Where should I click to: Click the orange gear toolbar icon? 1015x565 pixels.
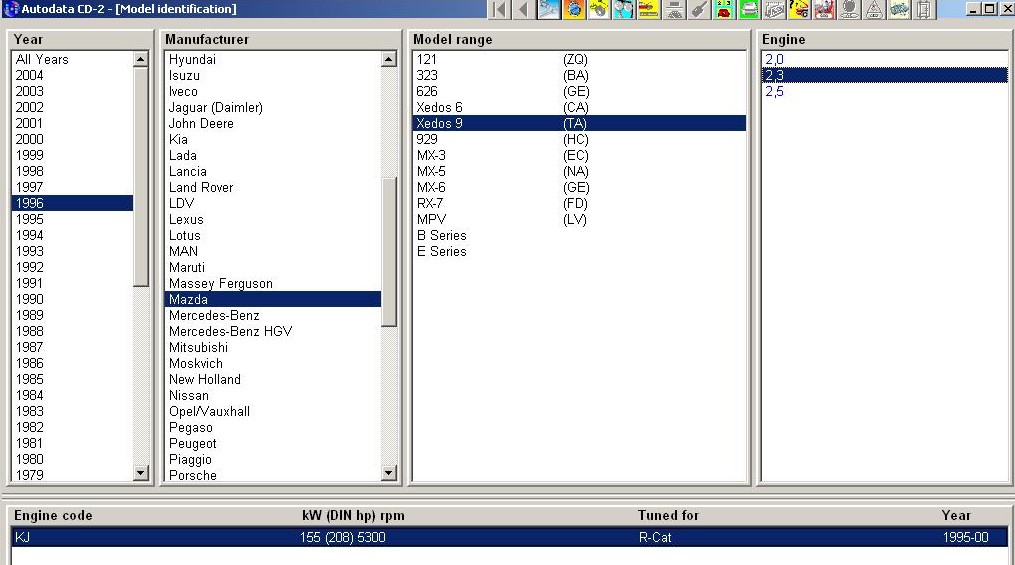tap(574, 9)
